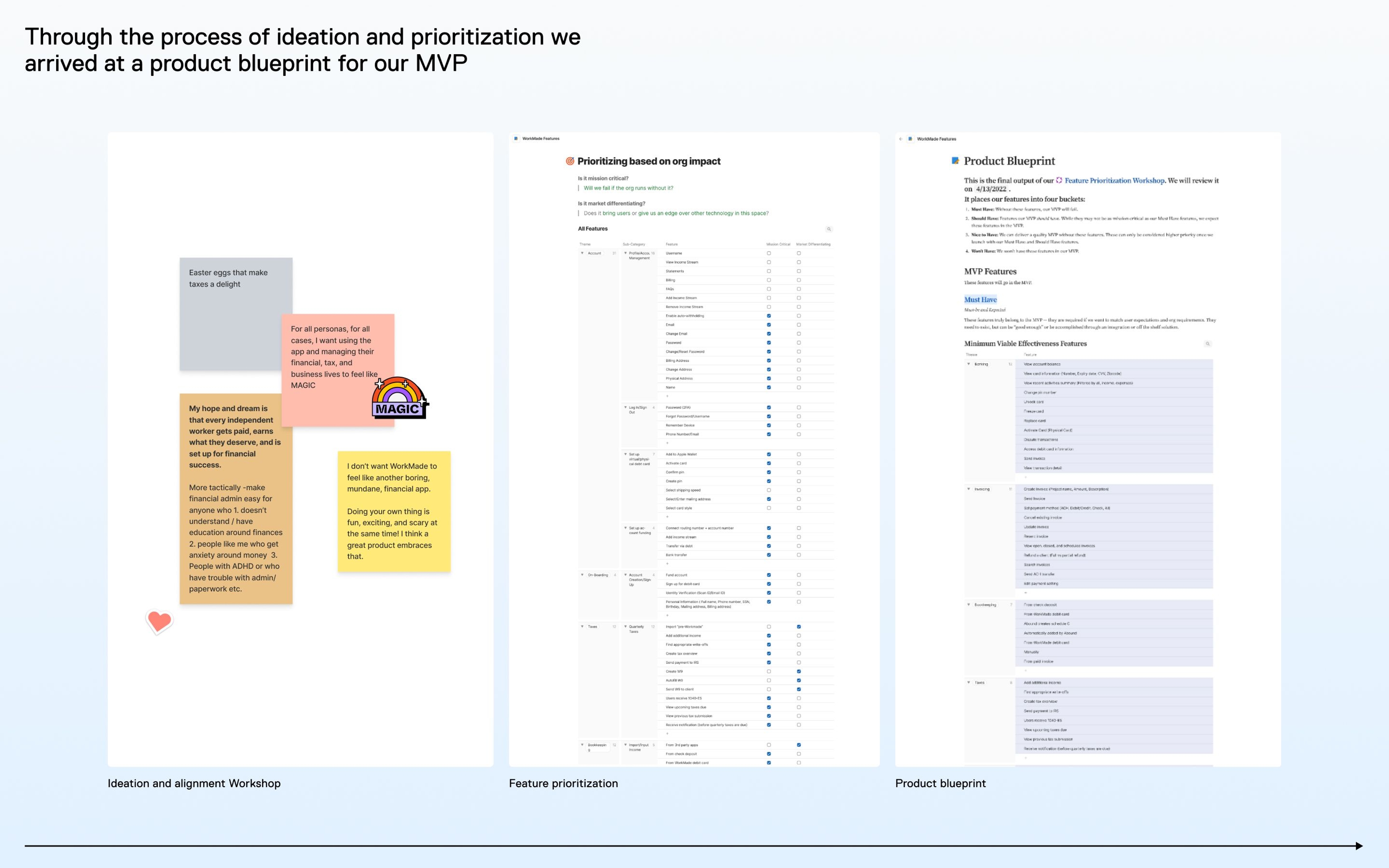Screen dimensions: 1389x868
Task: Collapse the Invoicing theme in Product Blueprint
Action: click(x=968, y=489)
